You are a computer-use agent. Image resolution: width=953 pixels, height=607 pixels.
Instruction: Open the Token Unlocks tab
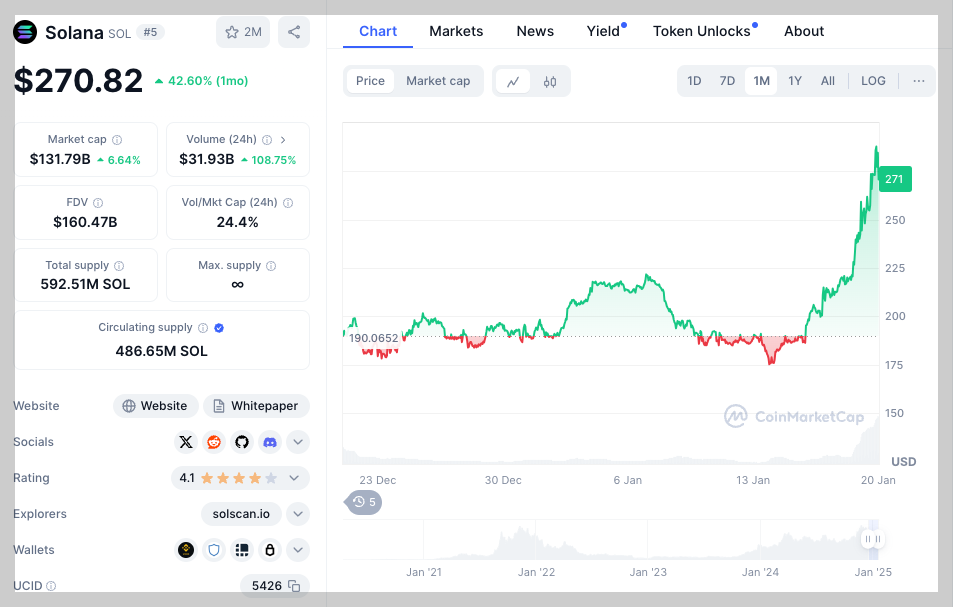click(x=702, y=32)
